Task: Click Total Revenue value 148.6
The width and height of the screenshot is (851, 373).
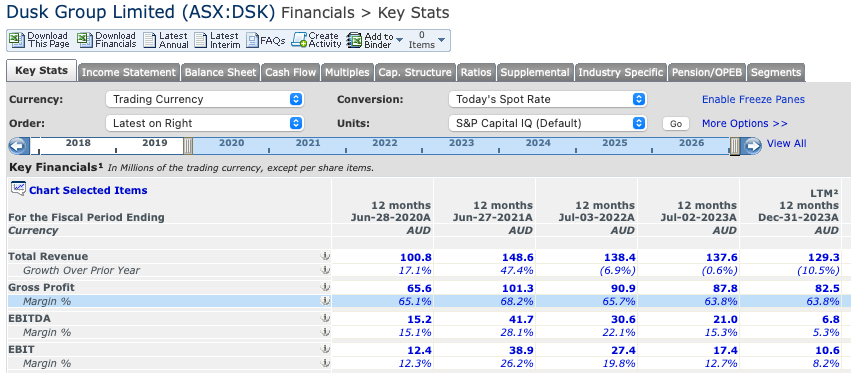Action: click(x=517, y=257)
